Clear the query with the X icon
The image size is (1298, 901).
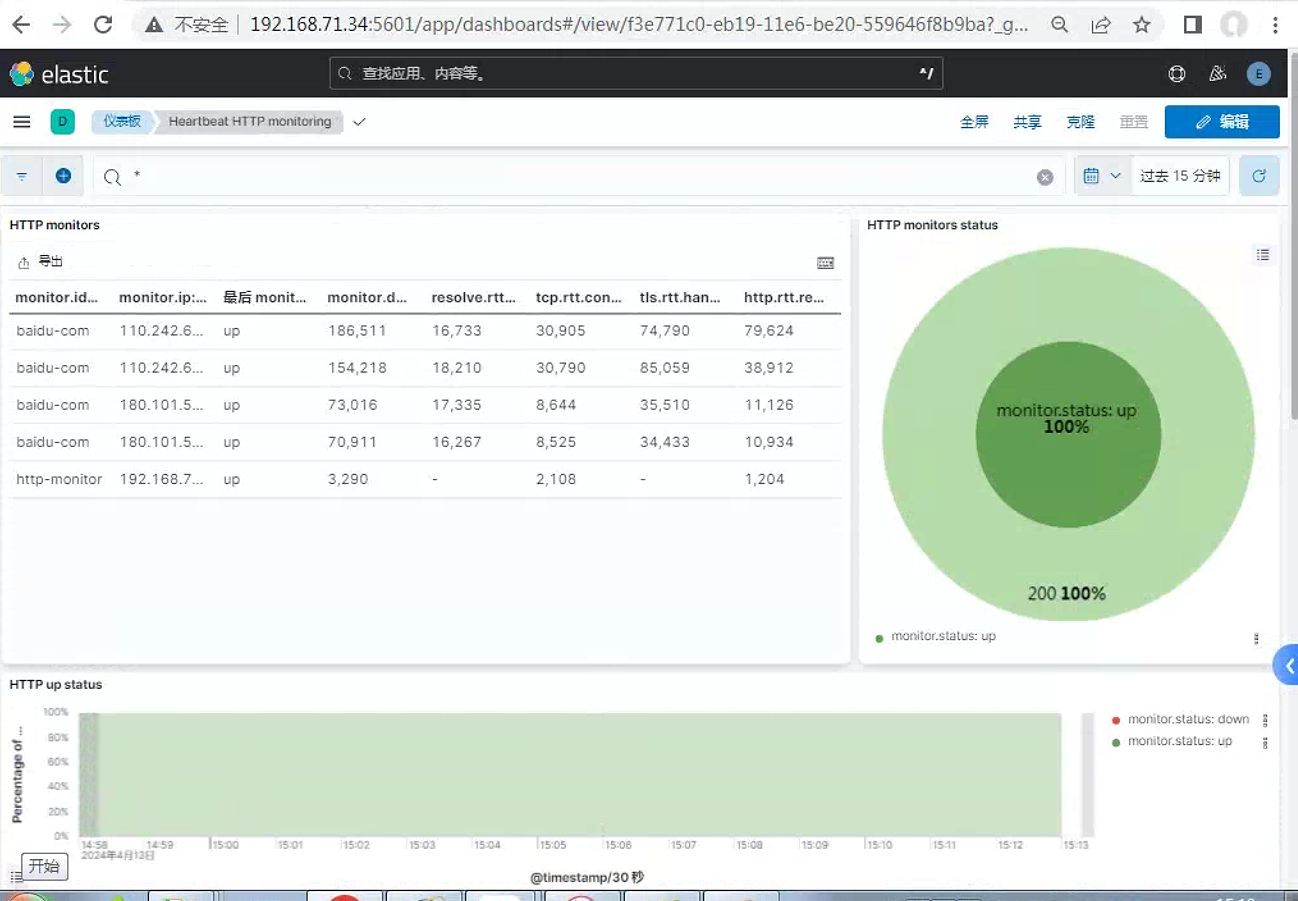tap(1045, 177)
